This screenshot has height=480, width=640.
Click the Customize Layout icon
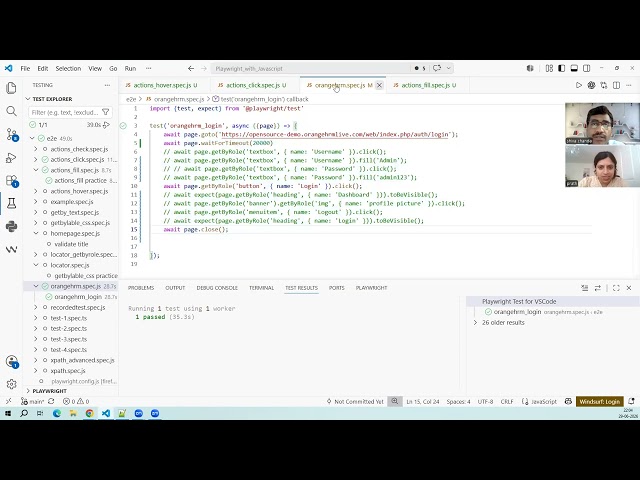(549, 68)
